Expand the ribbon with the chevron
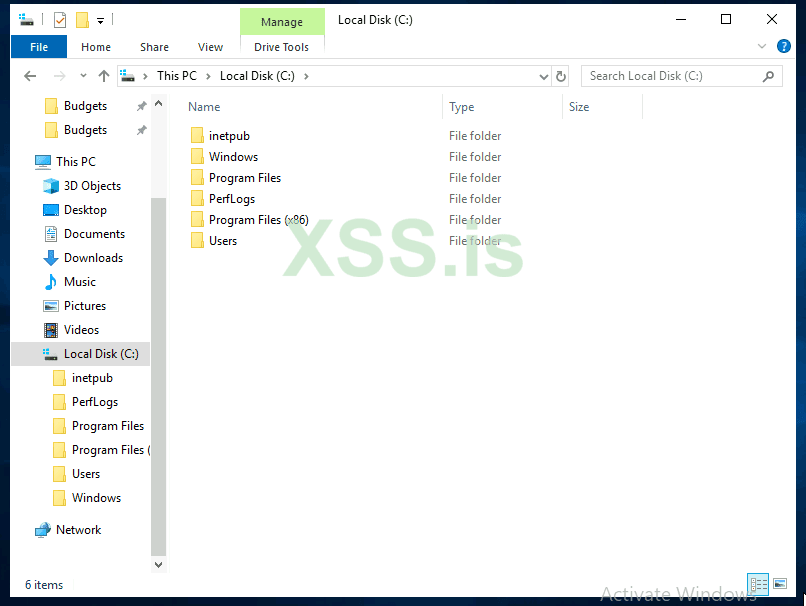The width and height of the screenshot is (806, 606). pos(762,46)
